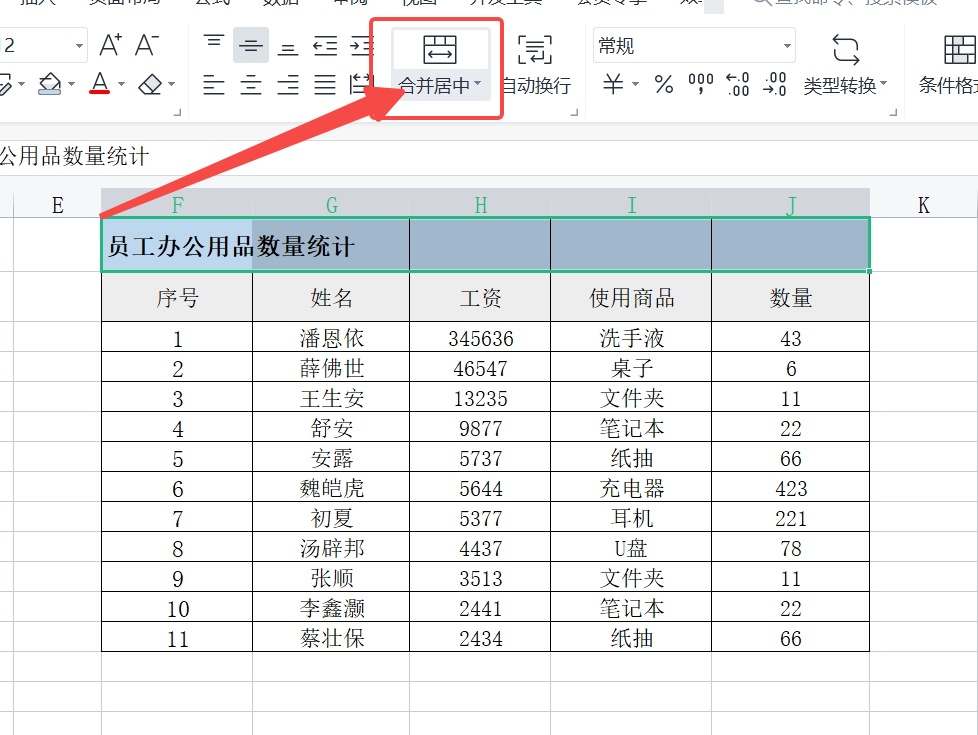978x735 pixels.
Task: Open font color dropdown arrow
Action: pyautogui.click(x=121, y=84)
